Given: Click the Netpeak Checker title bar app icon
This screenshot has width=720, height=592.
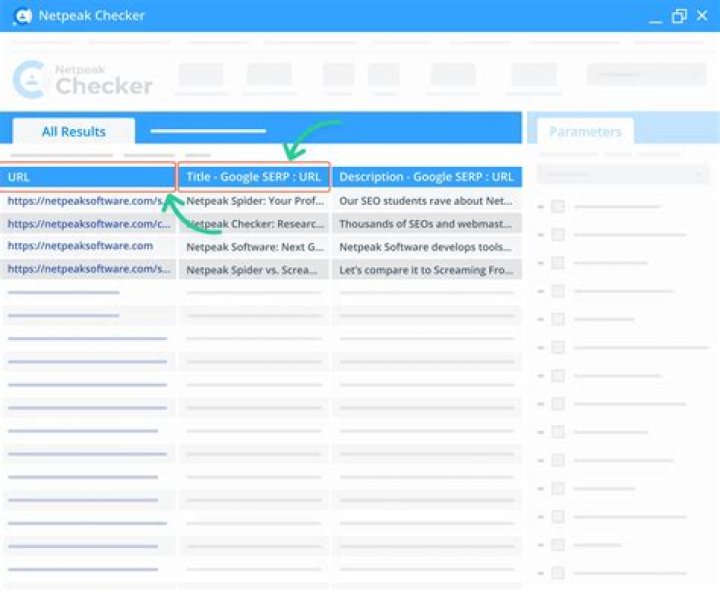Looking at the screenshot, I should coord(21,16).
